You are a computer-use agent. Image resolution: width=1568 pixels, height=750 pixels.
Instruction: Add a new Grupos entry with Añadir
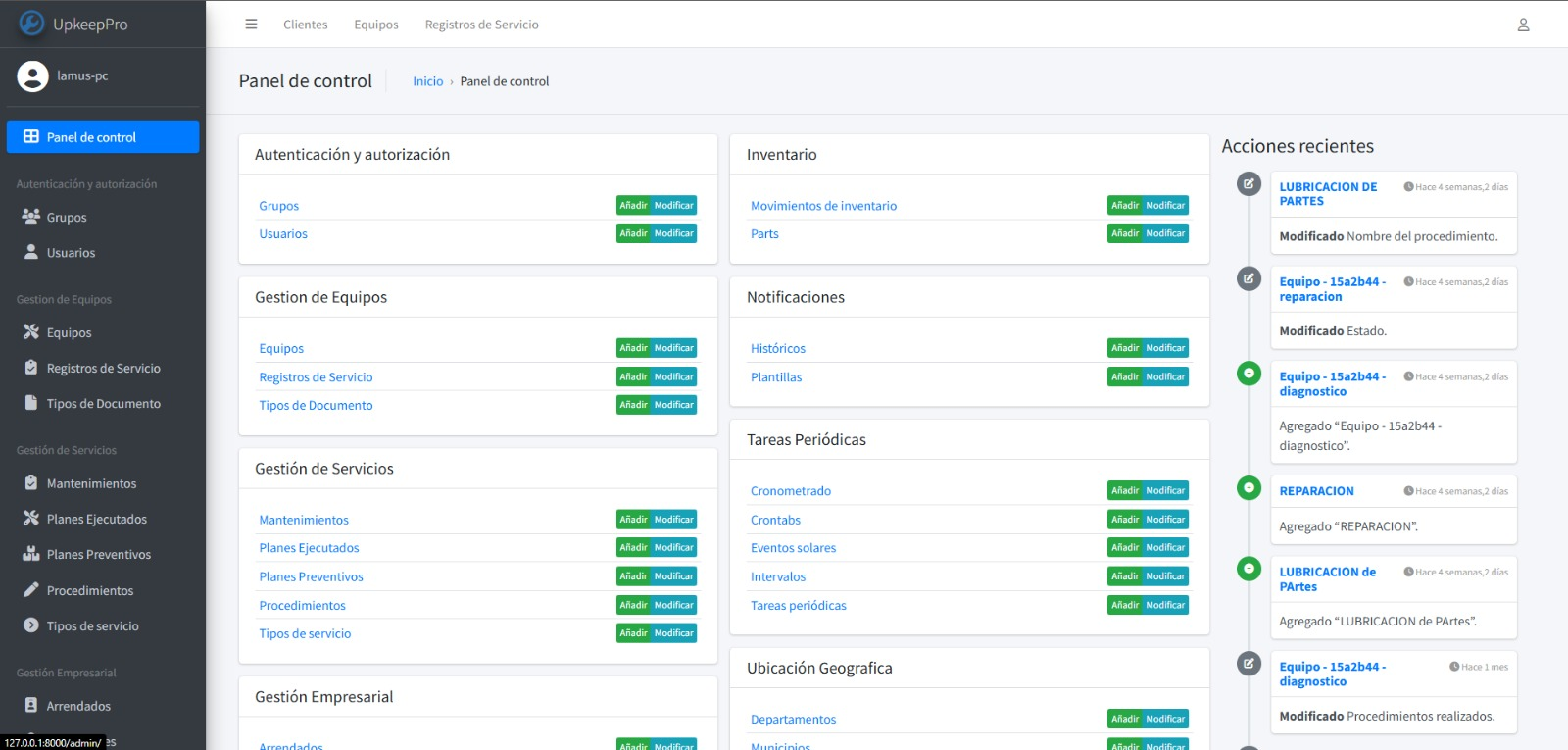pyautogui.click(x=633, y=205)
